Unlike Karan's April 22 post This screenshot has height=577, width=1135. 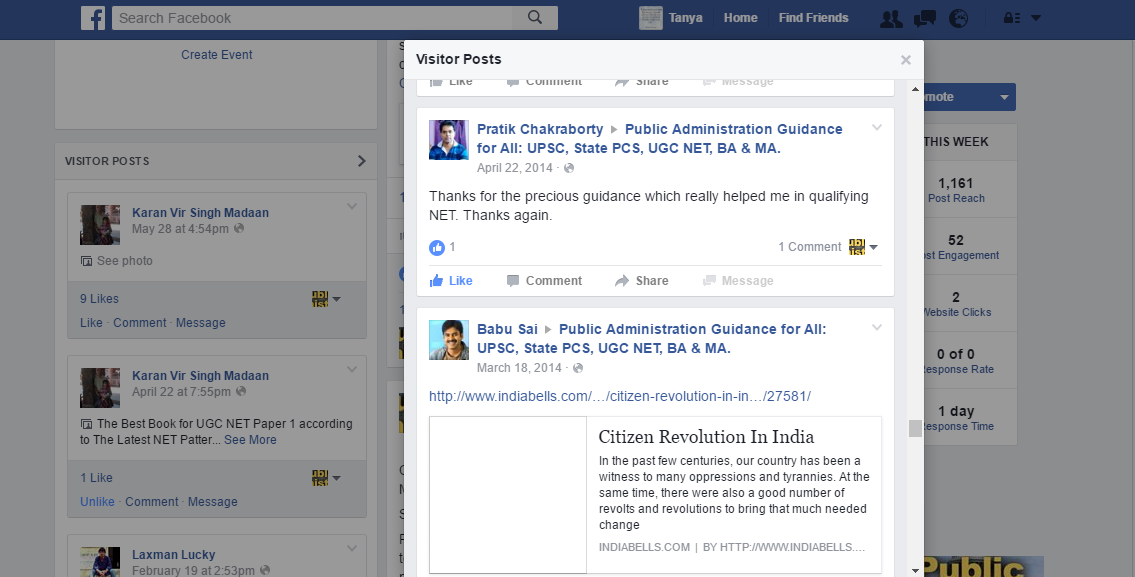coord(97,502)
